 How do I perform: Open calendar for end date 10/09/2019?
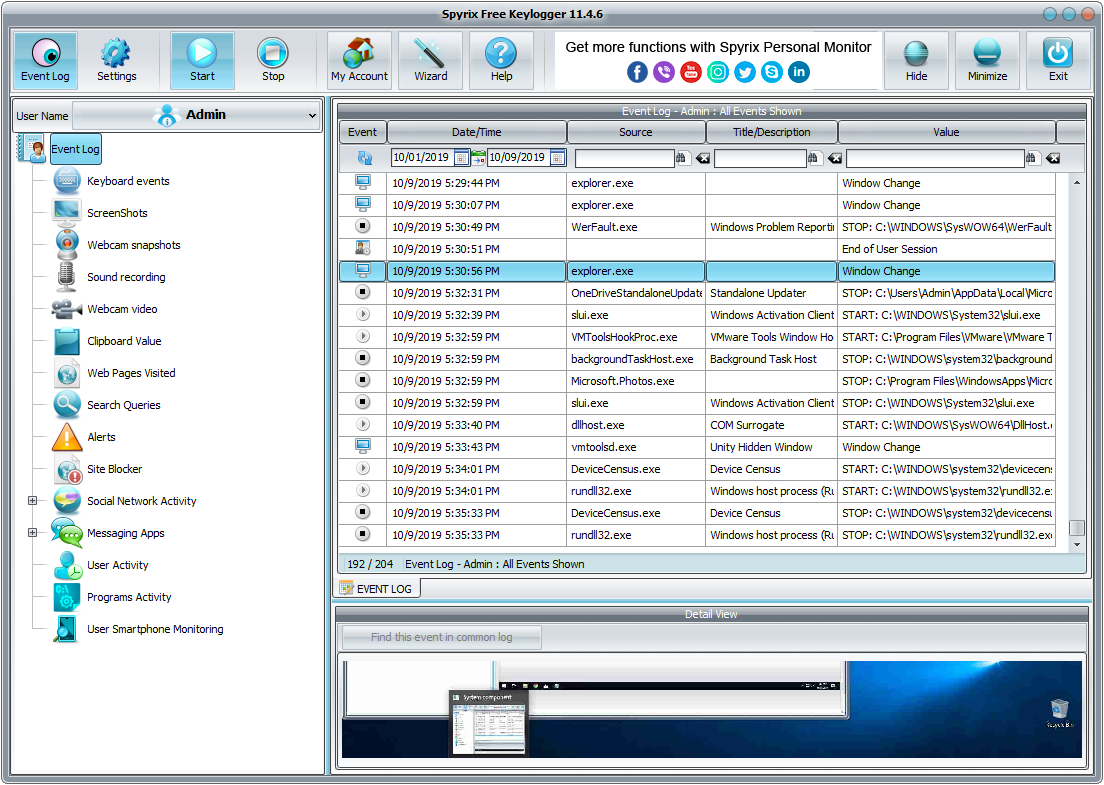(x=557, y=158)
